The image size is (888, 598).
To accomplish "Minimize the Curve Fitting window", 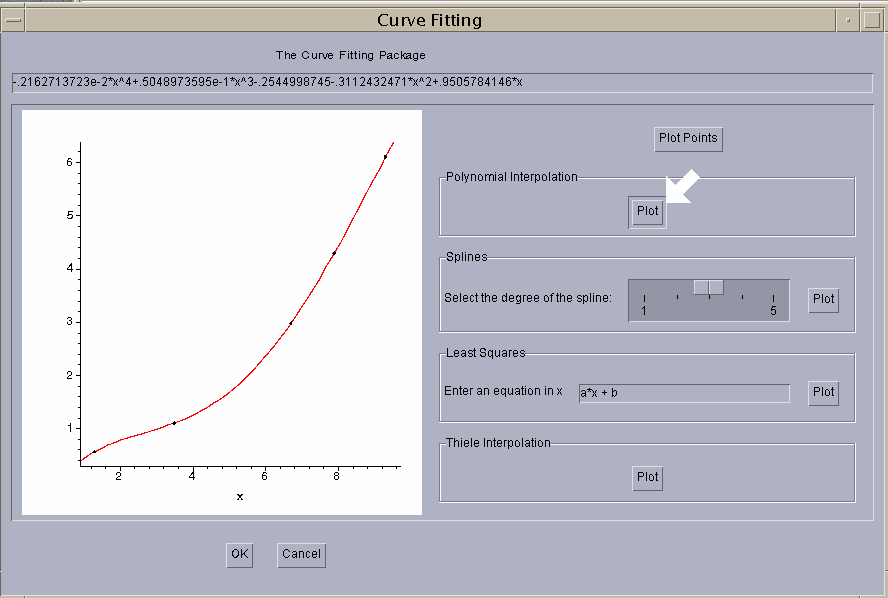I will [848, 20].
